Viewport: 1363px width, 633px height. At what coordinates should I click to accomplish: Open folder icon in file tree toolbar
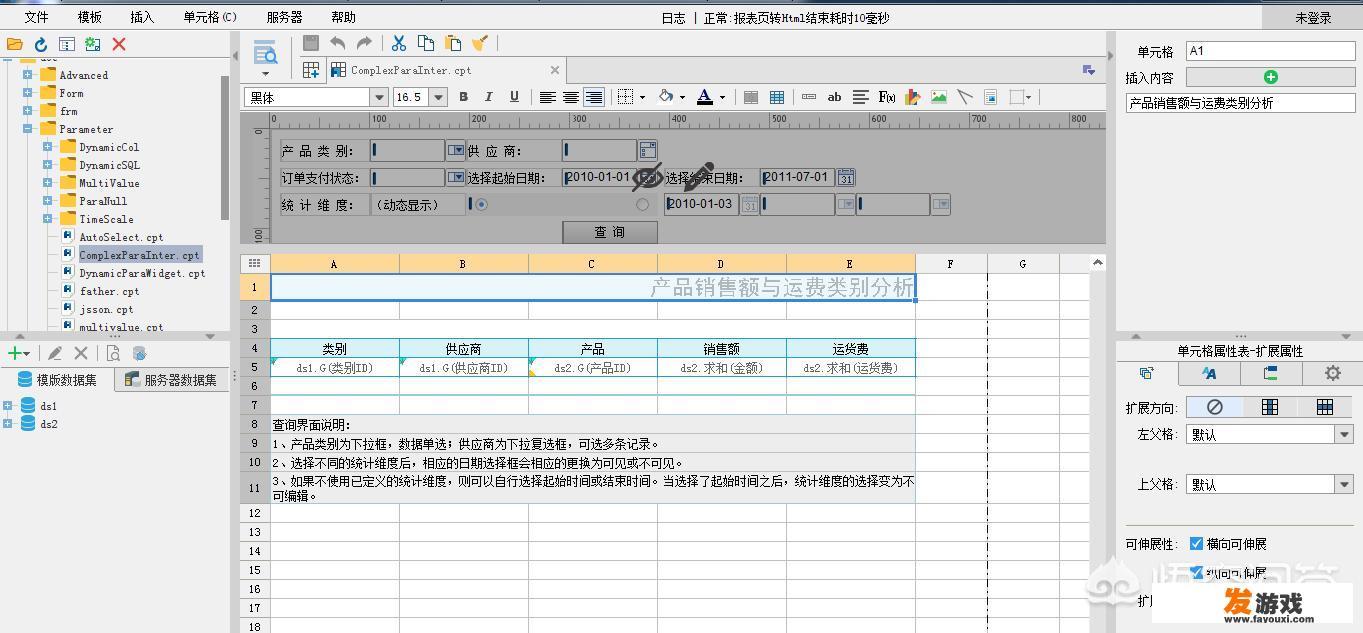tap(14, 44)
